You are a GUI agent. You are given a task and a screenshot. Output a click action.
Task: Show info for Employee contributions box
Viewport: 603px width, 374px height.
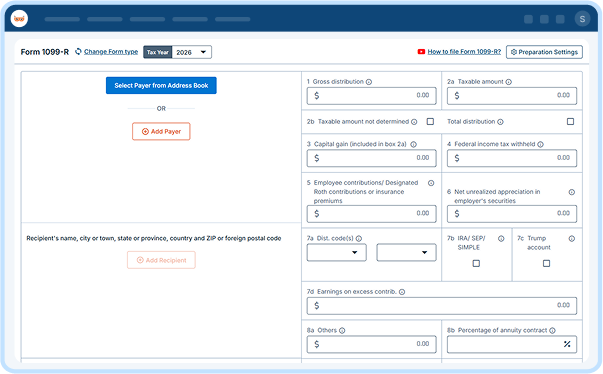431,183
